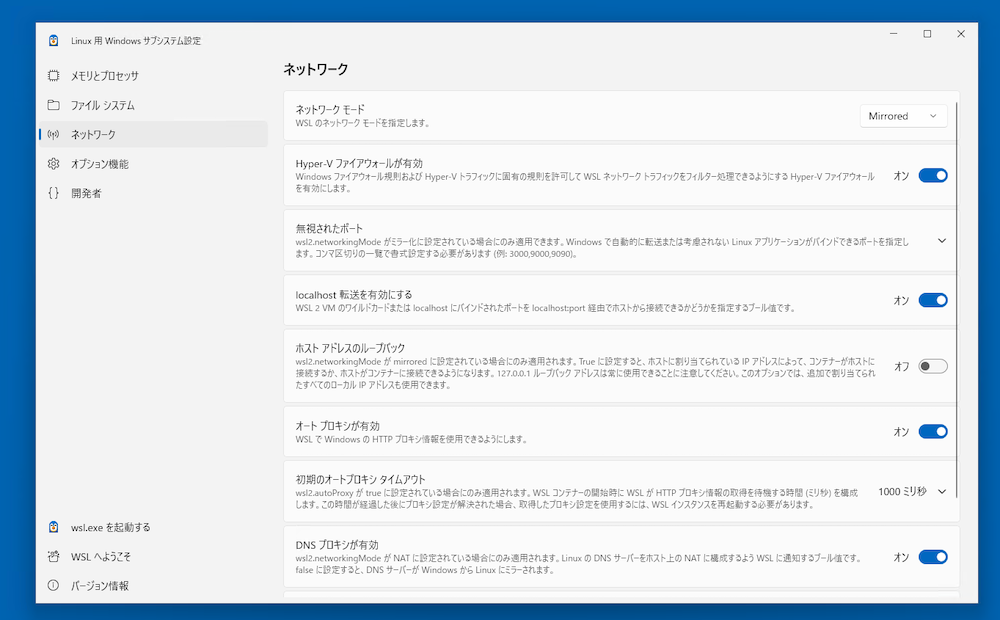Toggle the オート プロキシが有効 switch
Image resolution: width=1000 pixels, height=620 pixels.
coord(932,432)
